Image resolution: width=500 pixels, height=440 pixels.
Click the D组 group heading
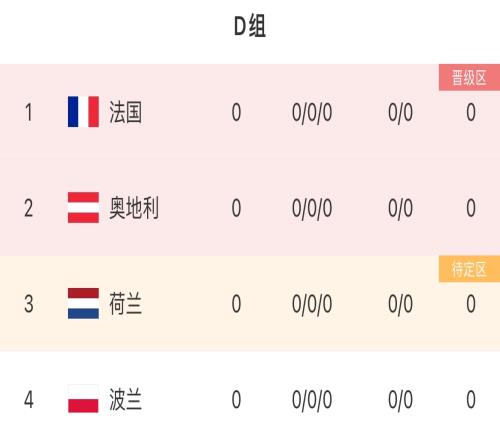point(250,26)
